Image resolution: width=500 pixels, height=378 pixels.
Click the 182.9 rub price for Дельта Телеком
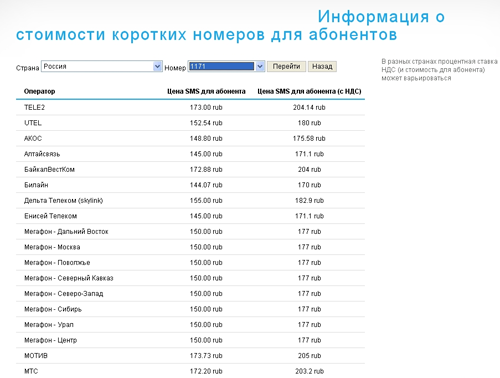click(309, 200)
